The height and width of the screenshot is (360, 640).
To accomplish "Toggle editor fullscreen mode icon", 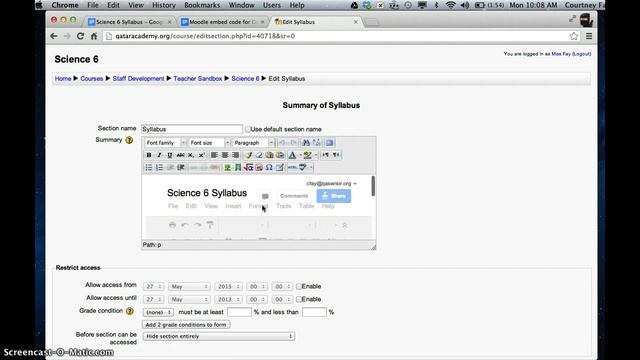I will click(329, 142).
